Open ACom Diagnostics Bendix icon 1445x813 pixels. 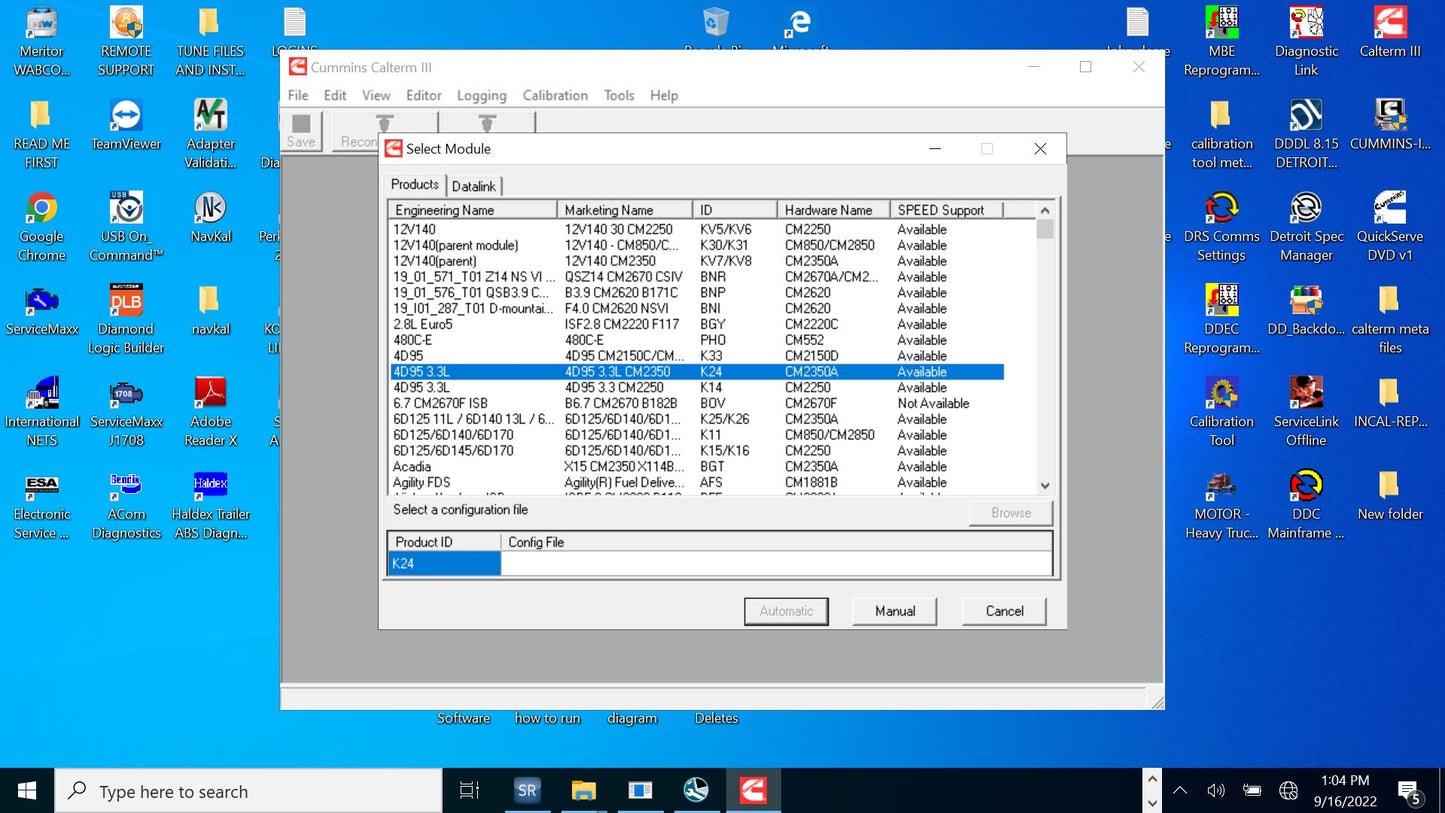click(x=126, y=506)
